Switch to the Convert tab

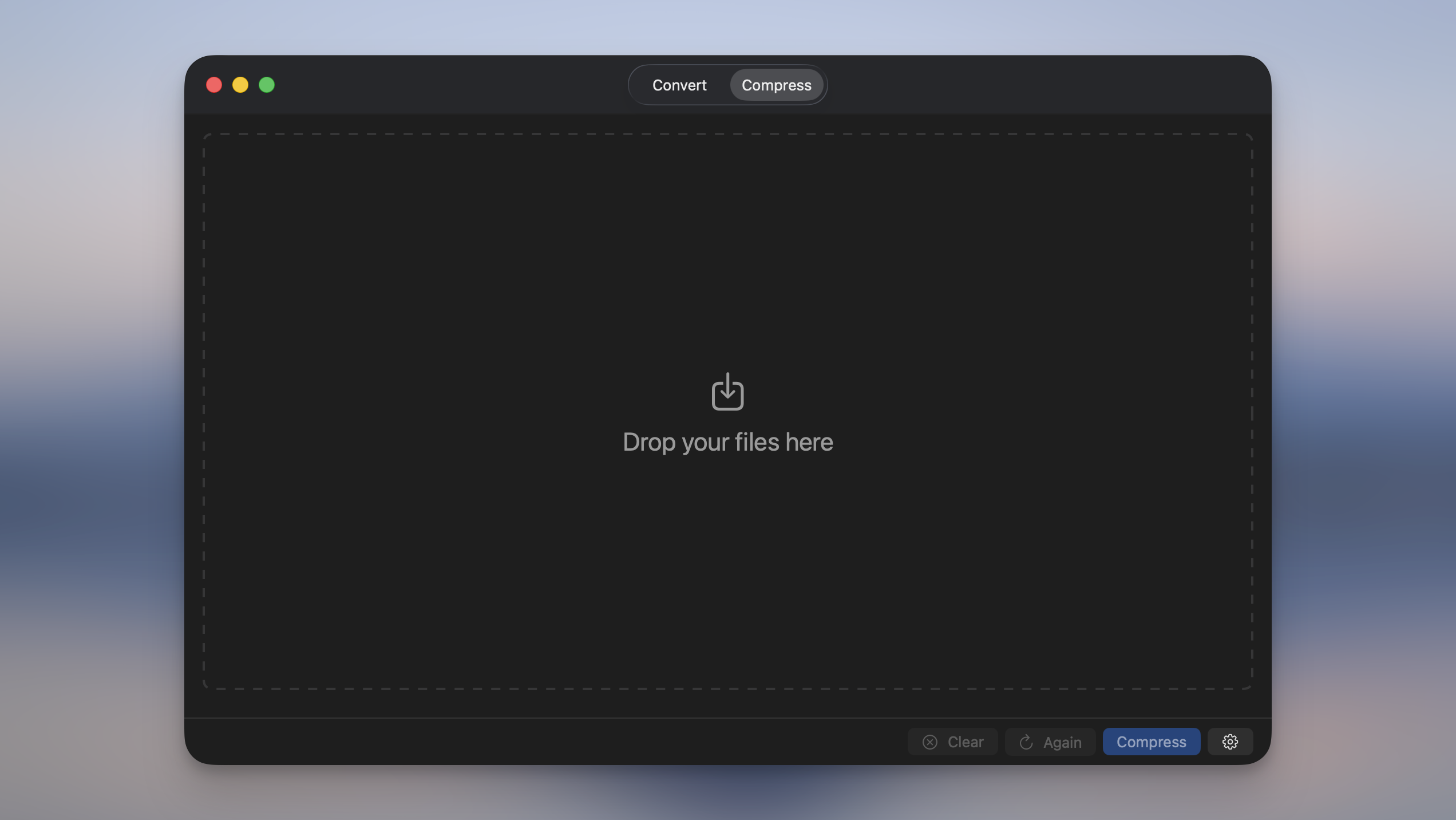(679, 85)
